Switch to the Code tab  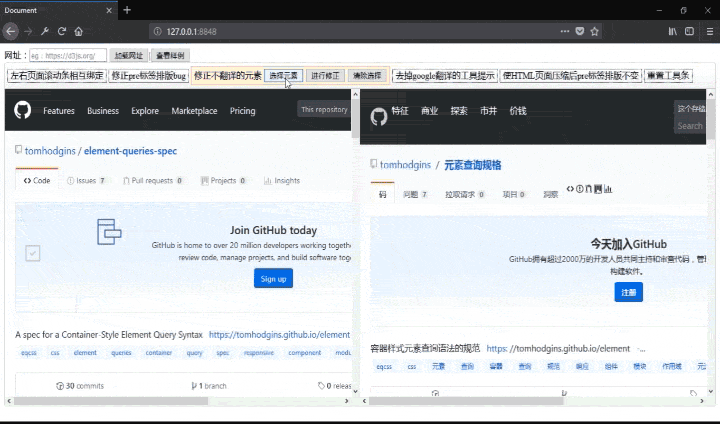pyautogui.click(x=37, y=181)
